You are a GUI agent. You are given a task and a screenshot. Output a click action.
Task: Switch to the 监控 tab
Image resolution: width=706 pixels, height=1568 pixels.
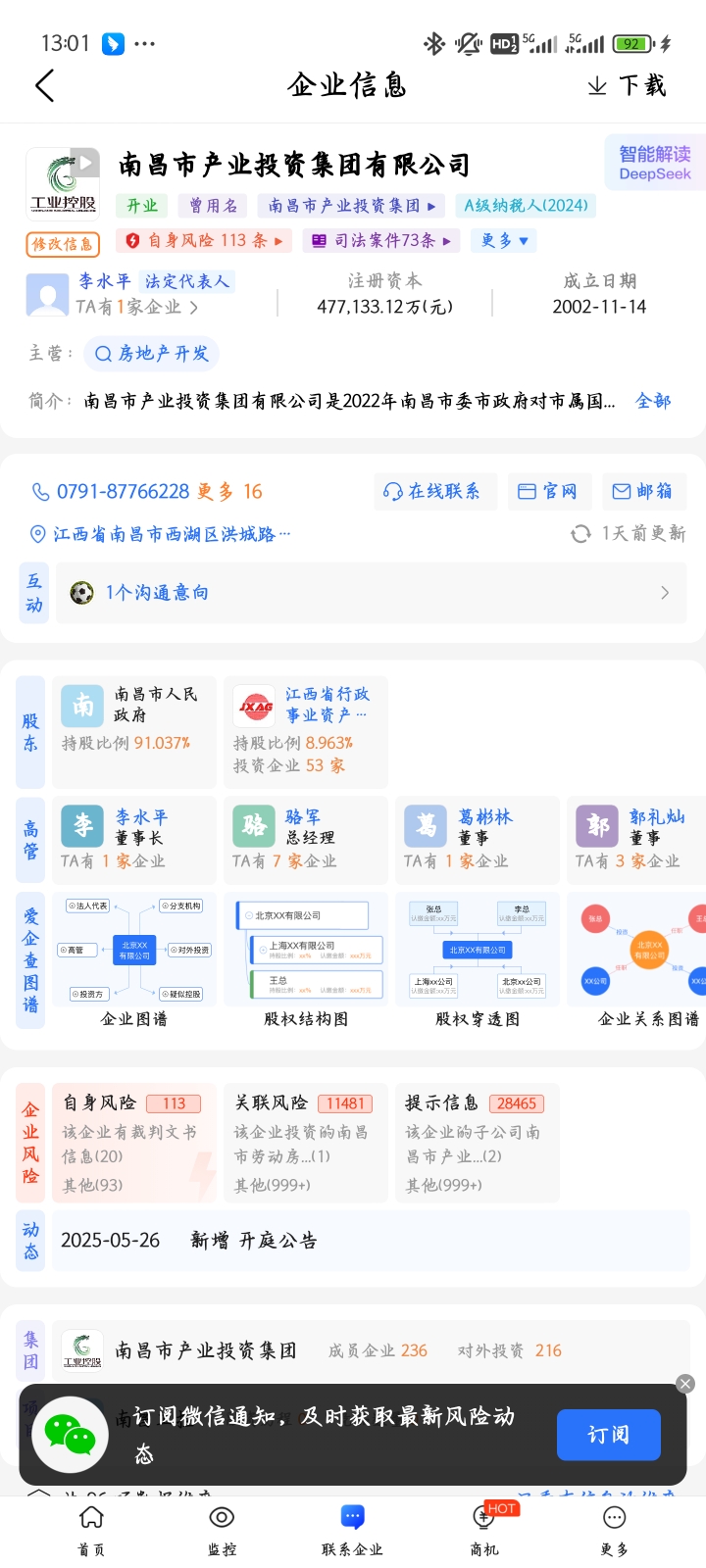click(x=222, y=1530)
